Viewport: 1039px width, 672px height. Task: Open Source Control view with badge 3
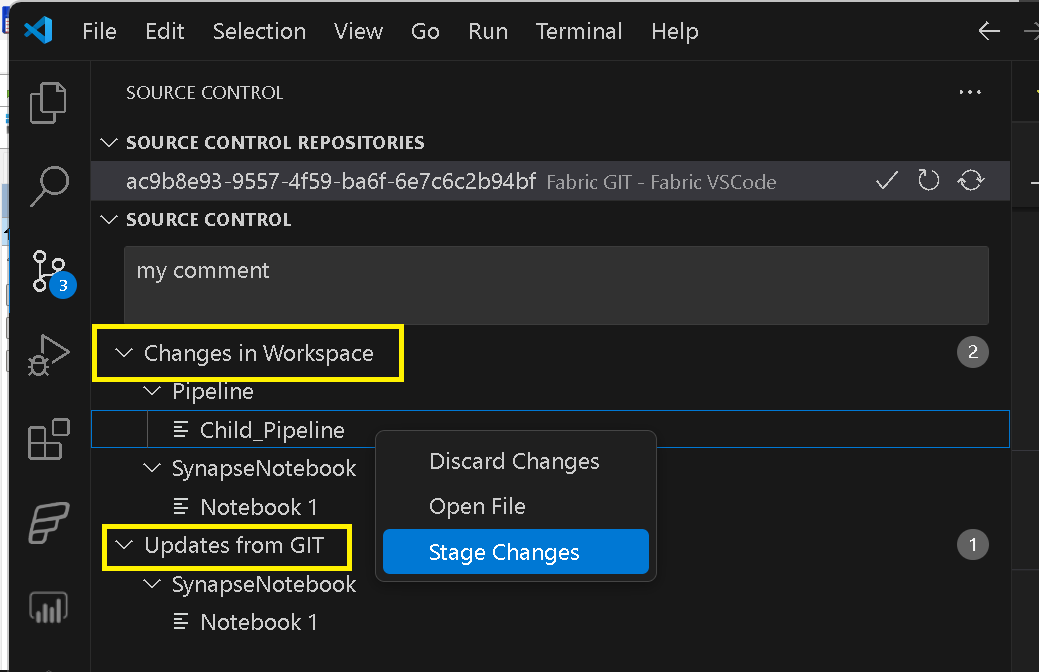(x=52, y=273)
